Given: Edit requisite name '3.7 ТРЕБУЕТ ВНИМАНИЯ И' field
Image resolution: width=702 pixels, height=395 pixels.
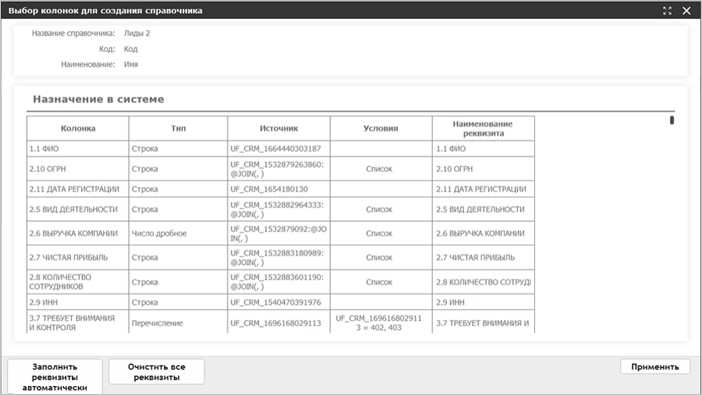Looking at the screenshot, I should click(483, 323).
